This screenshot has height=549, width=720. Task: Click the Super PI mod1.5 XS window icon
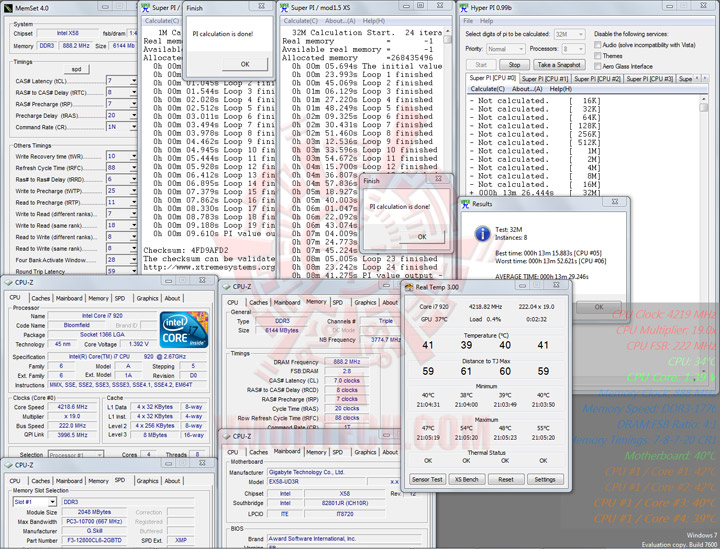pyautogui.click(x=284, y=8)
